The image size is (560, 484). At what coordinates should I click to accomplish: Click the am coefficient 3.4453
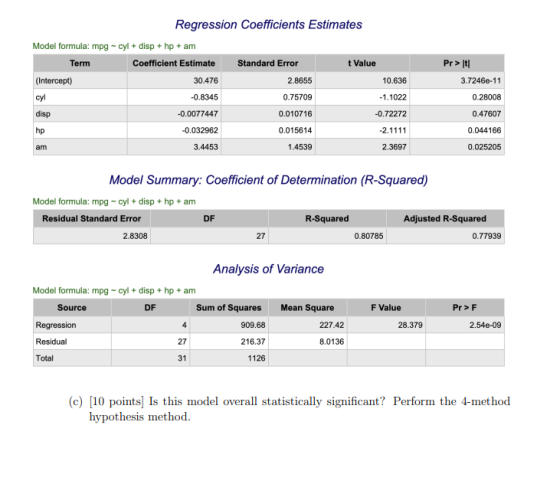coord(206,147)
